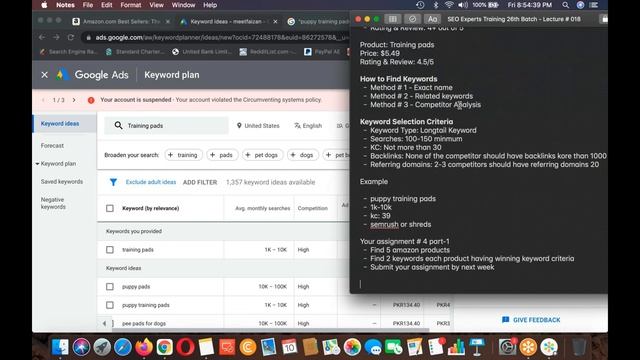Screen dimensions: 640x360
Task: Toggle Notes column view button
Action: point(393,19)
